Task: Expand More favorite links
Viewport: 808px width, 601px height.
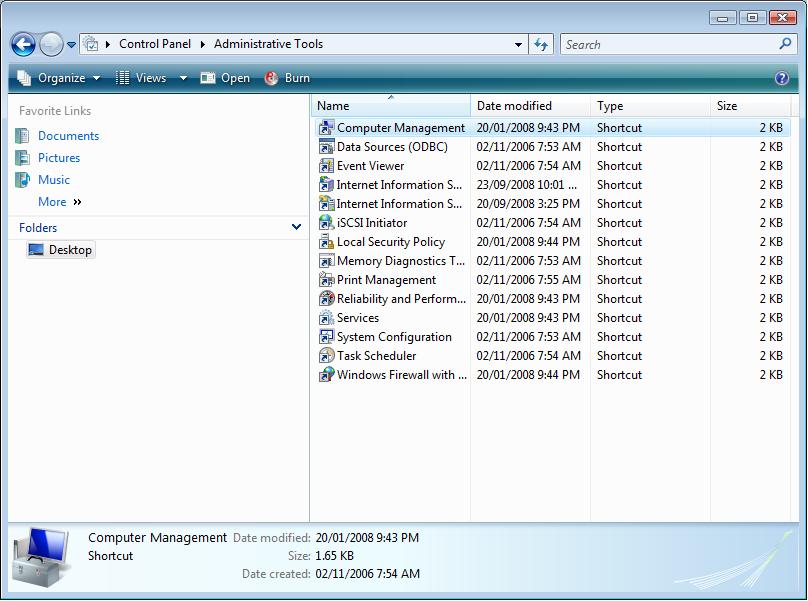Action: [60, 202]
